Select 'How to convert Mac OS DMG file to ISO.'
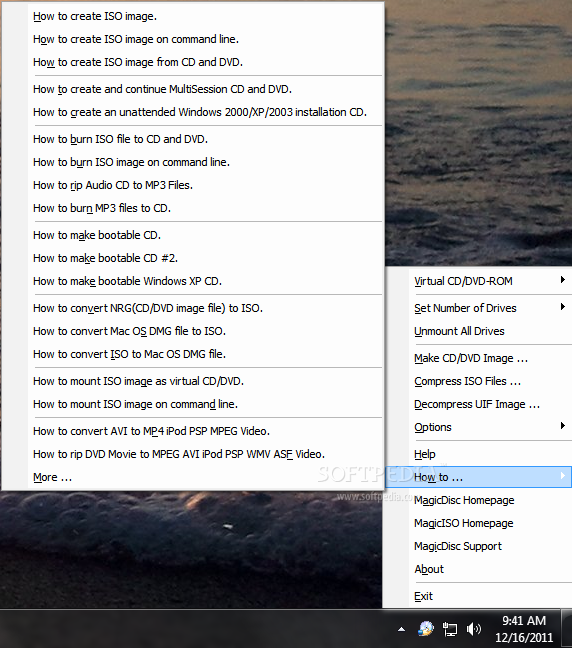The image size is (572, 648). [x=193, y=331]
